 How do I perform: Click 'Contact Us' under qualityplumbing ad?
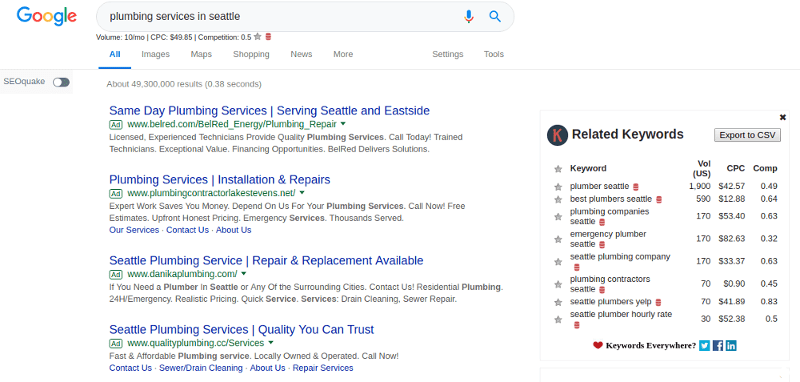click(x=131, y=368)
